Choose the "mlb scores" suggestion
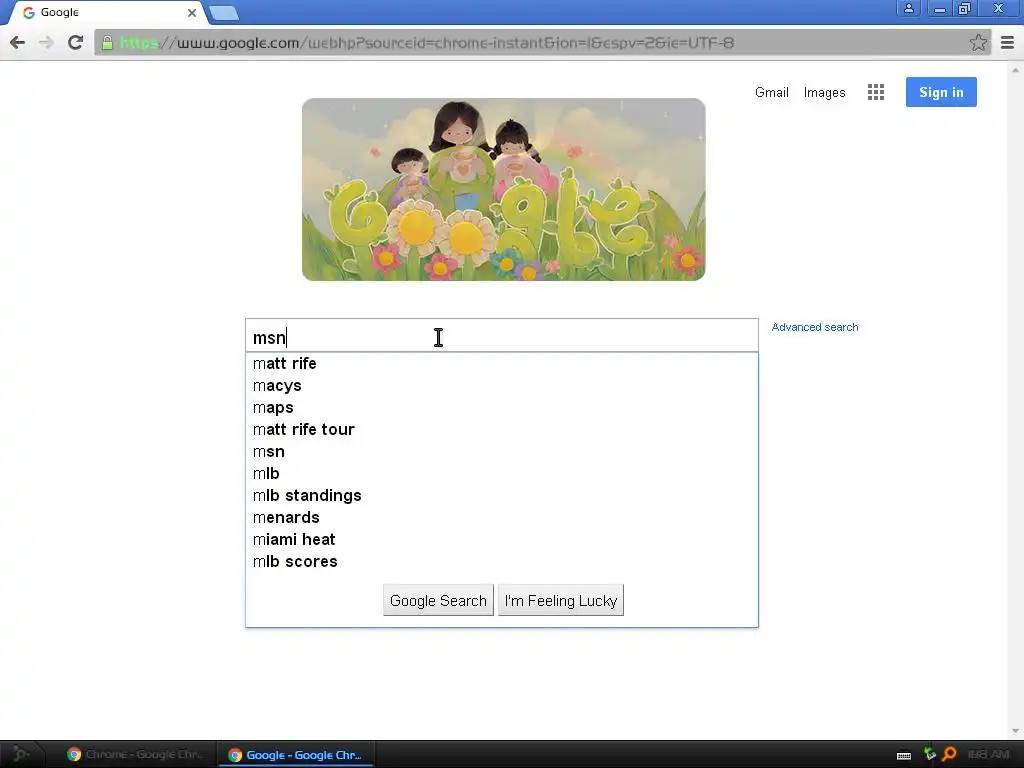 coord(502,561)
